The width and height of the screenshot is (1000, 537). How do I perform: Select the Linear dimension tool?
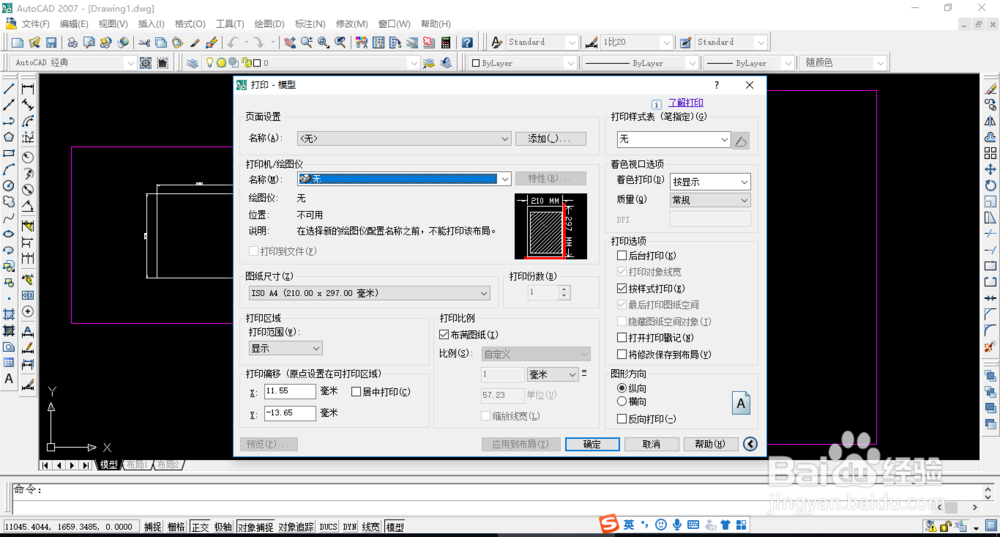pos(28,89)
